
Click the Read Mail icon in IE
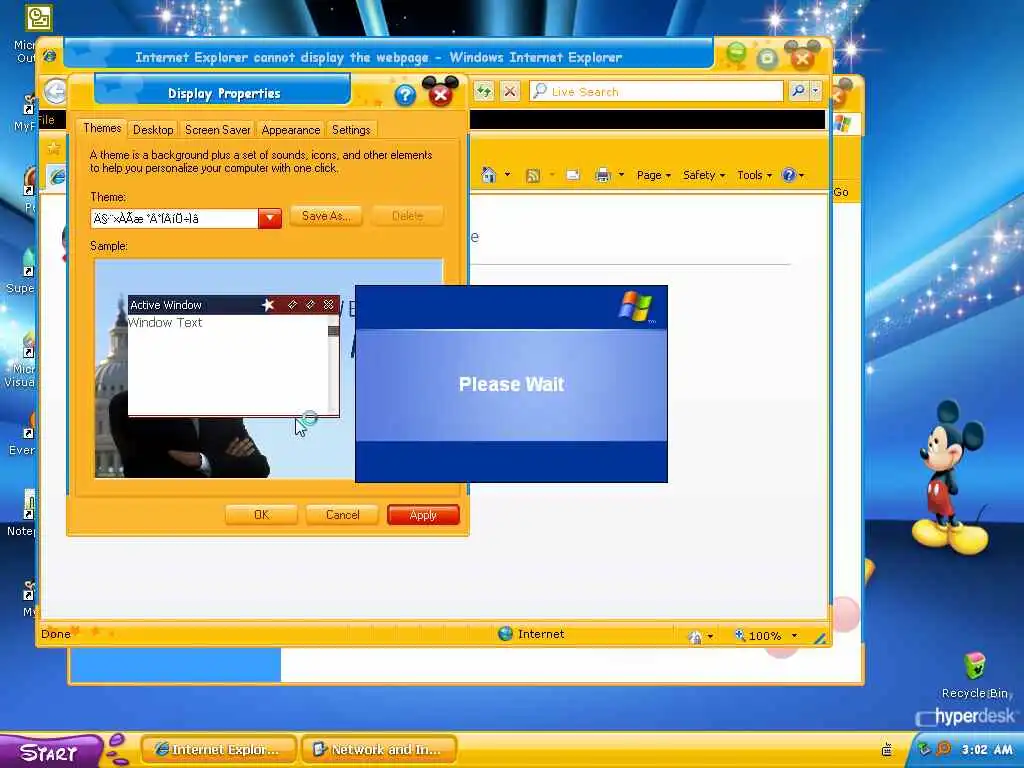click(573, 175)
